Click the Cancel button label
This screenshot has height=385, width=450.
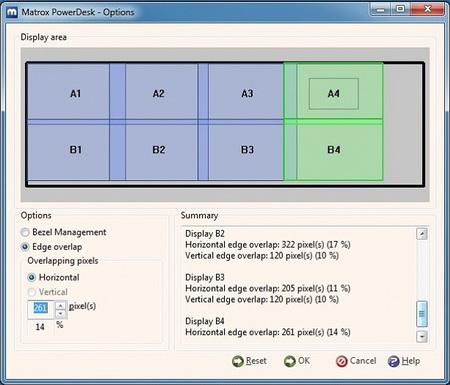[363, 361]
